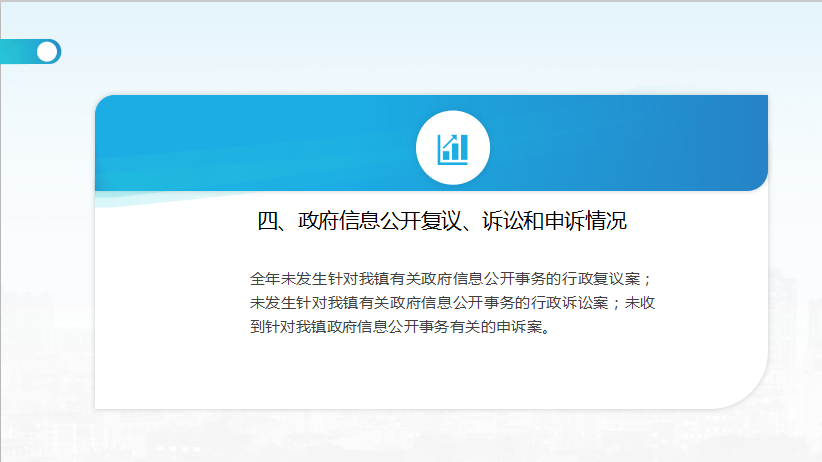Select heading 四、政府信息公开复议、诉讼和申诉情况
Image resolution: width=822 pixels, height=462 pixels.
pyautogui.click(x=441, y=220)
